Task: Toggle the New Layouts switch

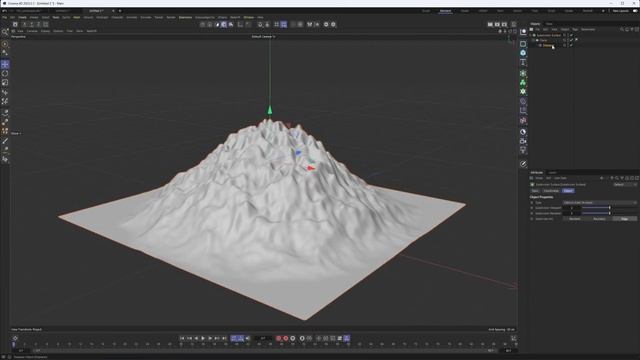Action: click(x=634, y=11)
